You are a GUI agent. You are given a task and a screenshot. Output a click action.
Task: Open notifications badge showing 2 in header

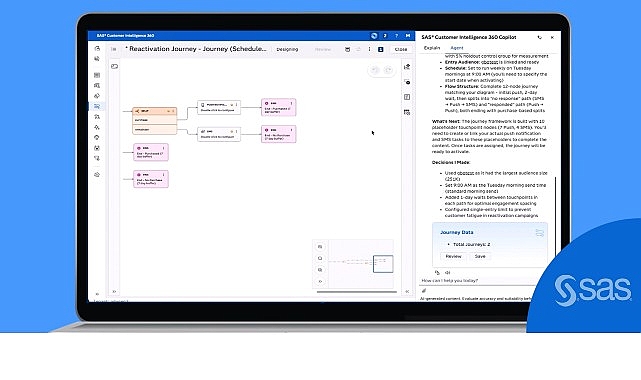point(385,36)
